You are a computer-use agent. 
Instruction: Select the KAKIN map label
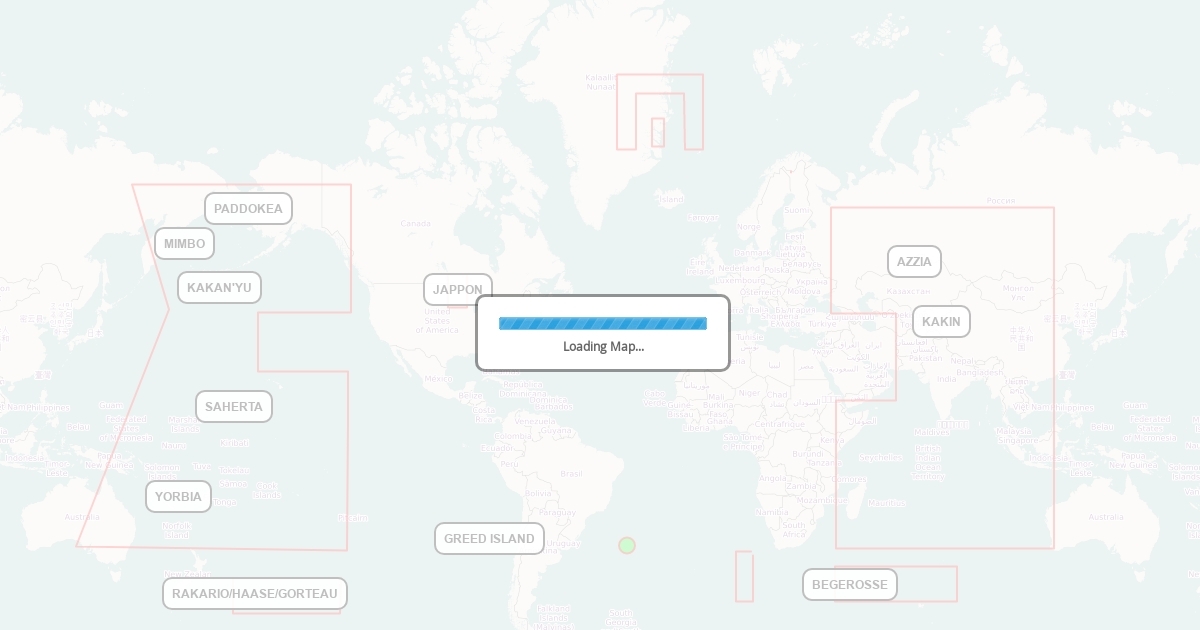[x=941, y=322]
